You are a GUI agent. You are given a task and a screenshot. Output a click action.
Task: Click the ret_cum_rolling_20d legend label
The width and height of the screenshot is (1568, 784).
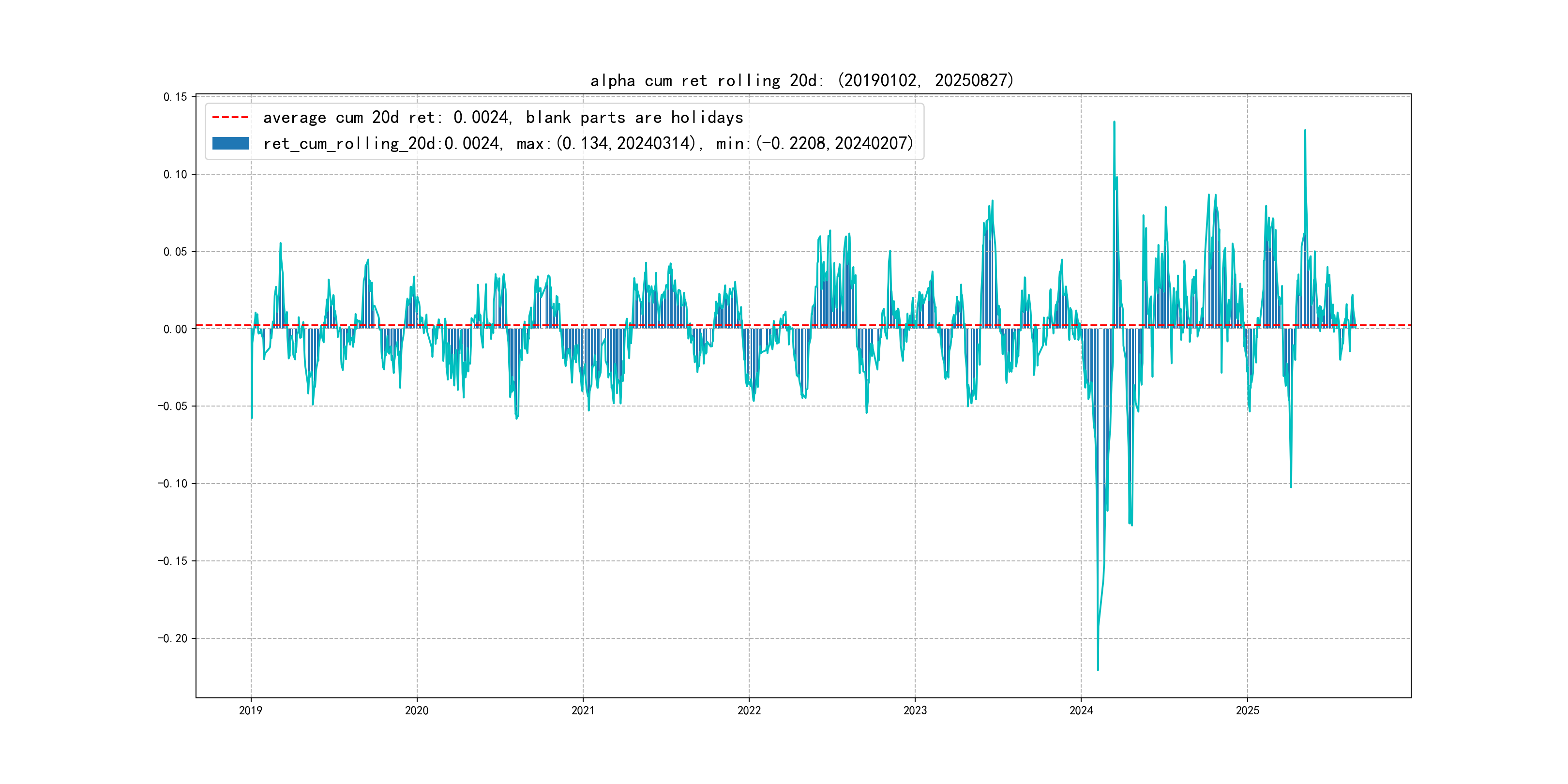click(x=588, y=143)
